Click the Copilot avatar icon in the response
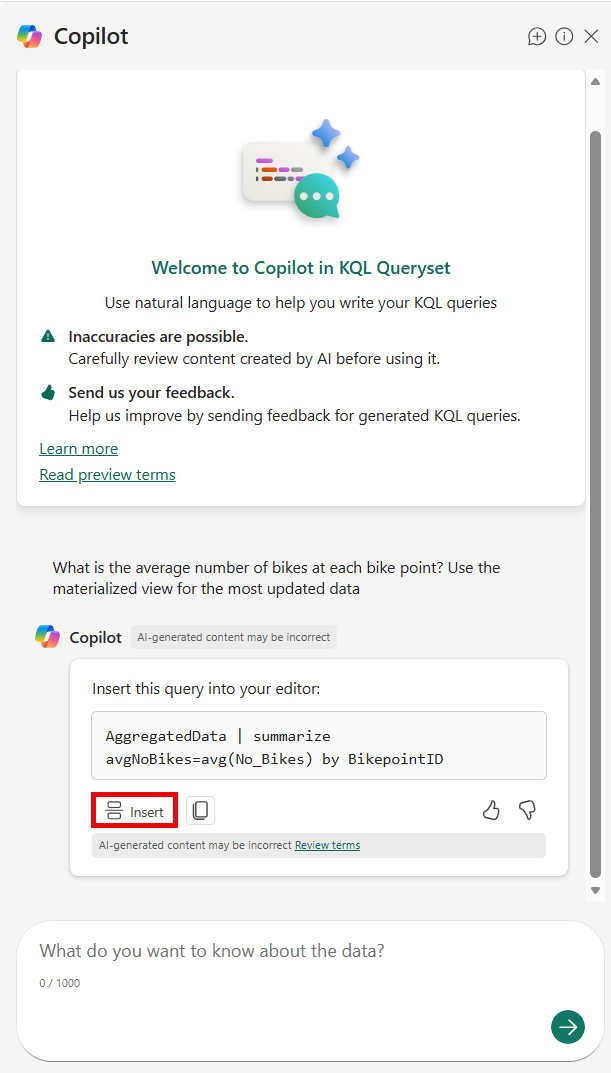Image resolution: width=611 pixels, height=1073 pixels. pyautogui.click(x=48, y=637)
